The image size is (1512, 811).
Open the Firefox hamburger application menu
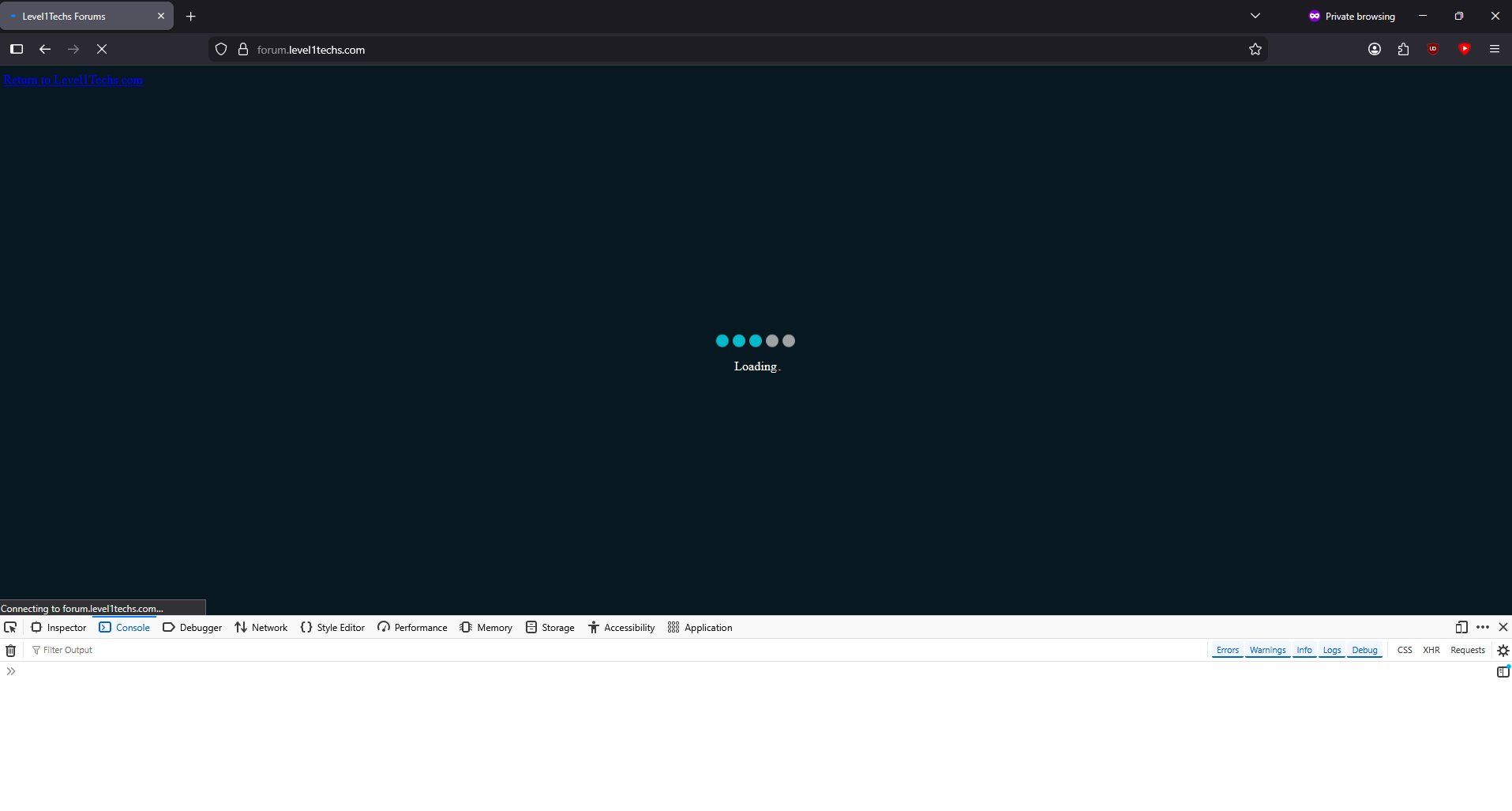pyautogui.click(x=1495, y=49)
